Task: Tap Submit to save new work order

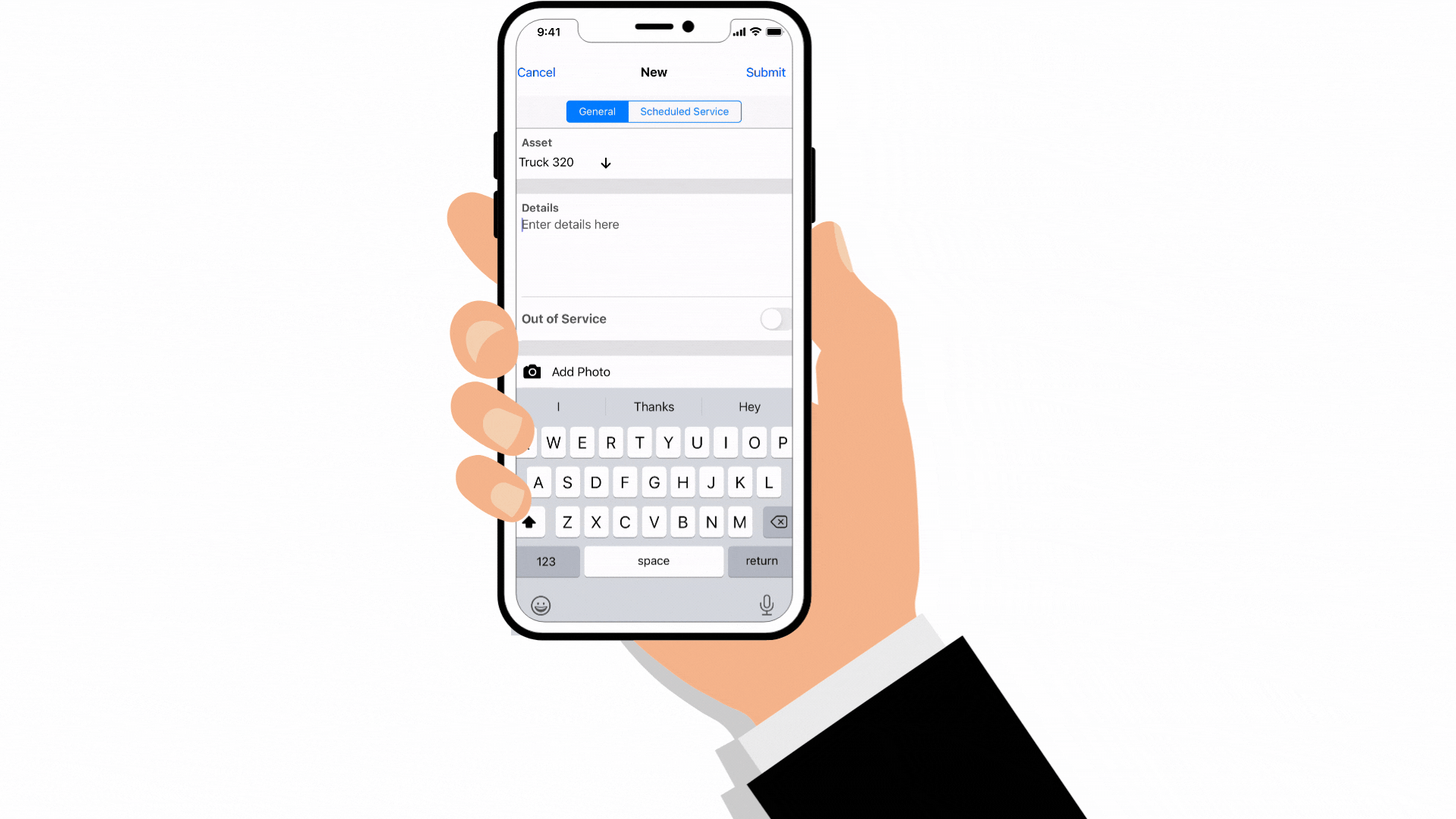Action: (765, 71)
